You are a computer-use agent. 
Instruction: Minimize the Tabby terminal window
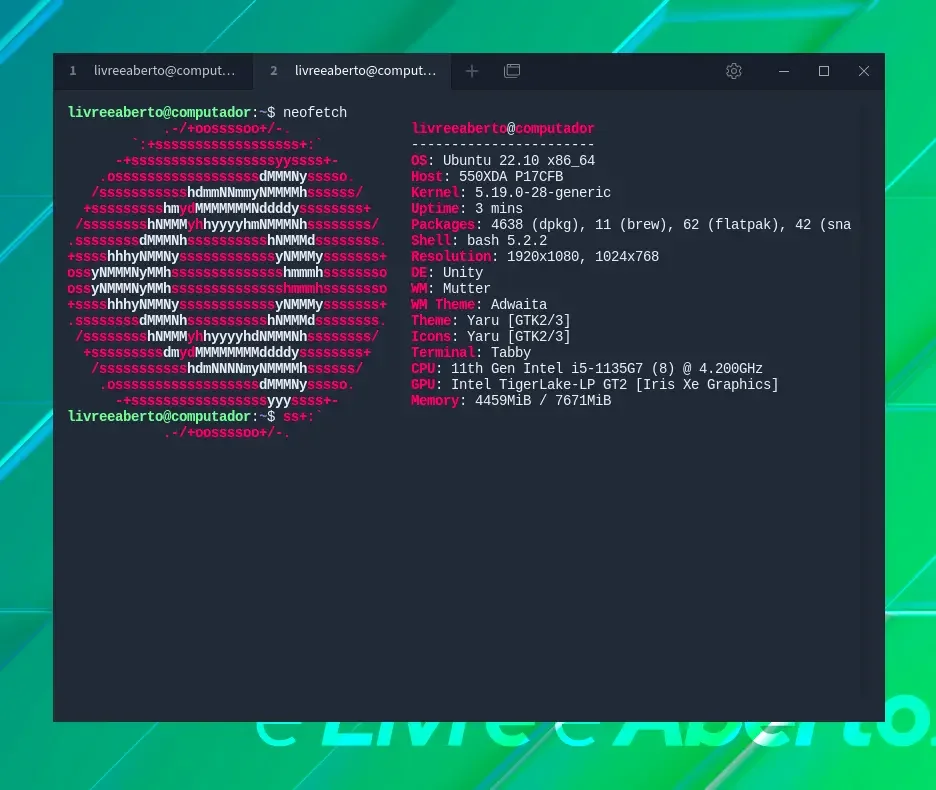tap(784, 71)
